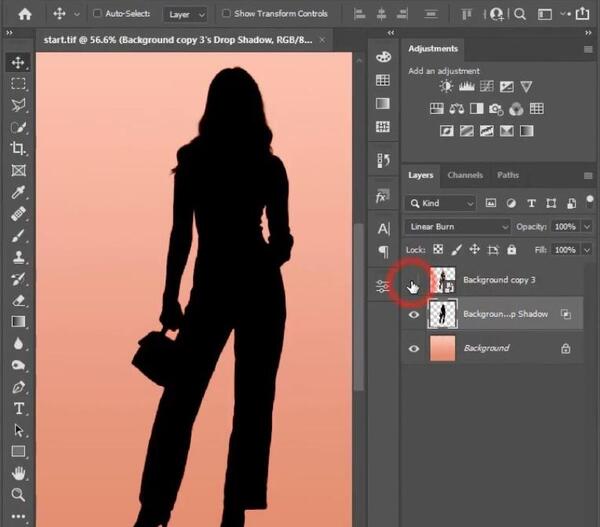Image resolution: width=600 pixels, height=527 pixels.
Task: Open the Swatches panel grid icon
Action: (383, 80)
